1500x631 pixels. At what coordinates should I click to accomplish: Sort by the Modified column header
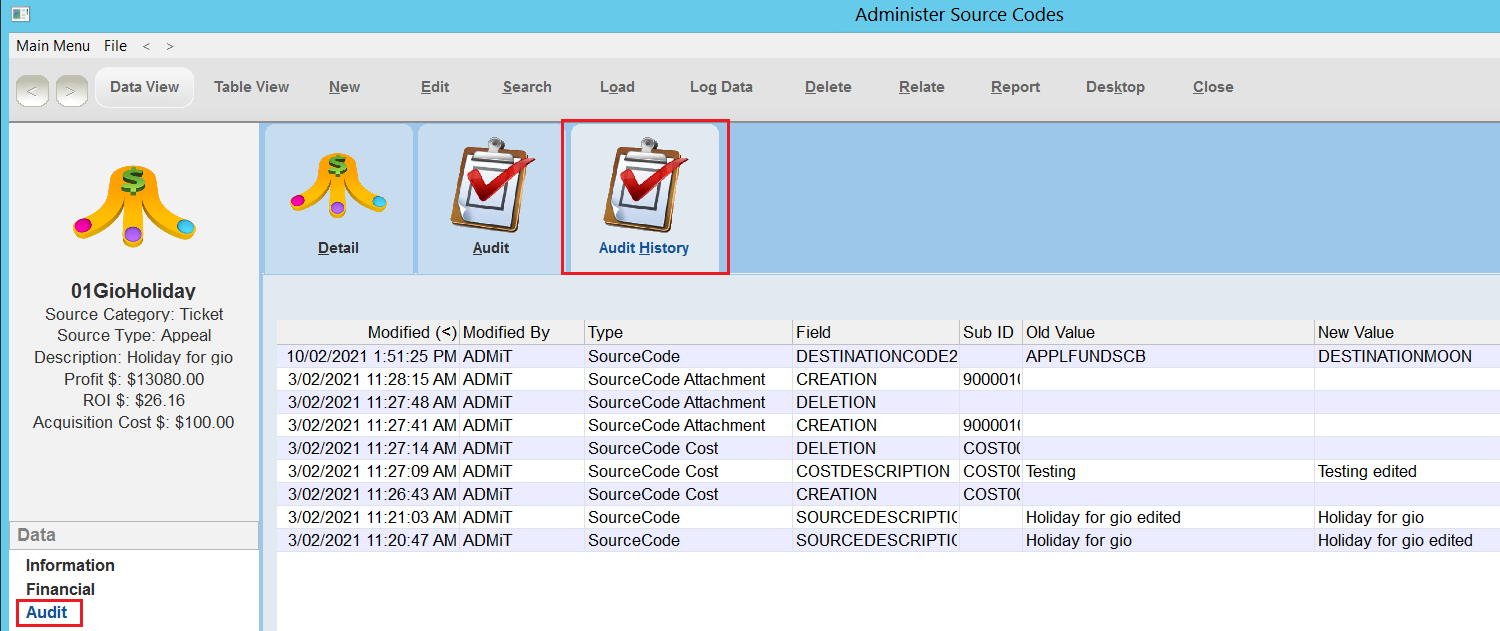click(x=368, y=332)
